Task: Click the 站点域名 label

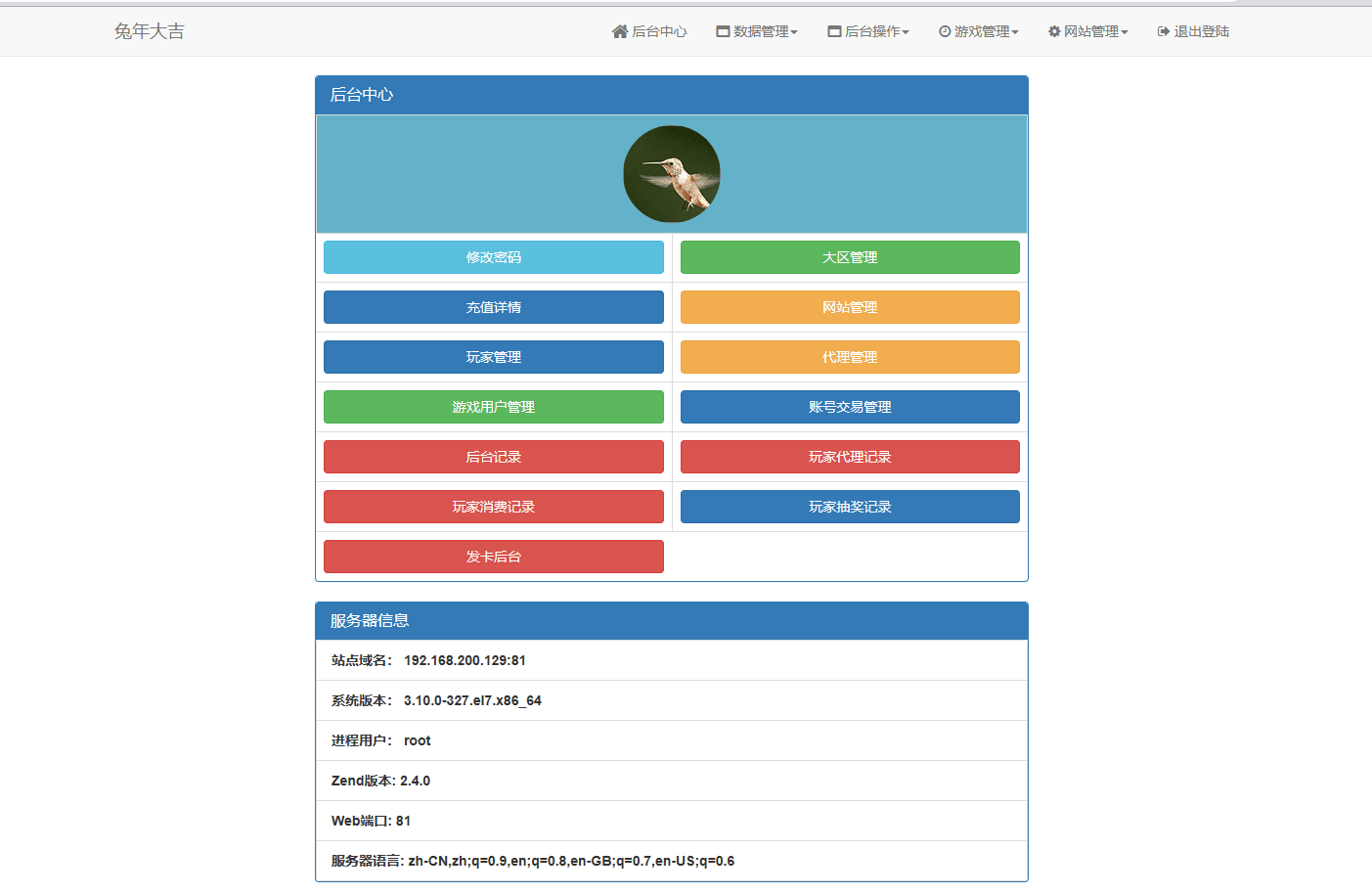Action: [x=361, y=660]
